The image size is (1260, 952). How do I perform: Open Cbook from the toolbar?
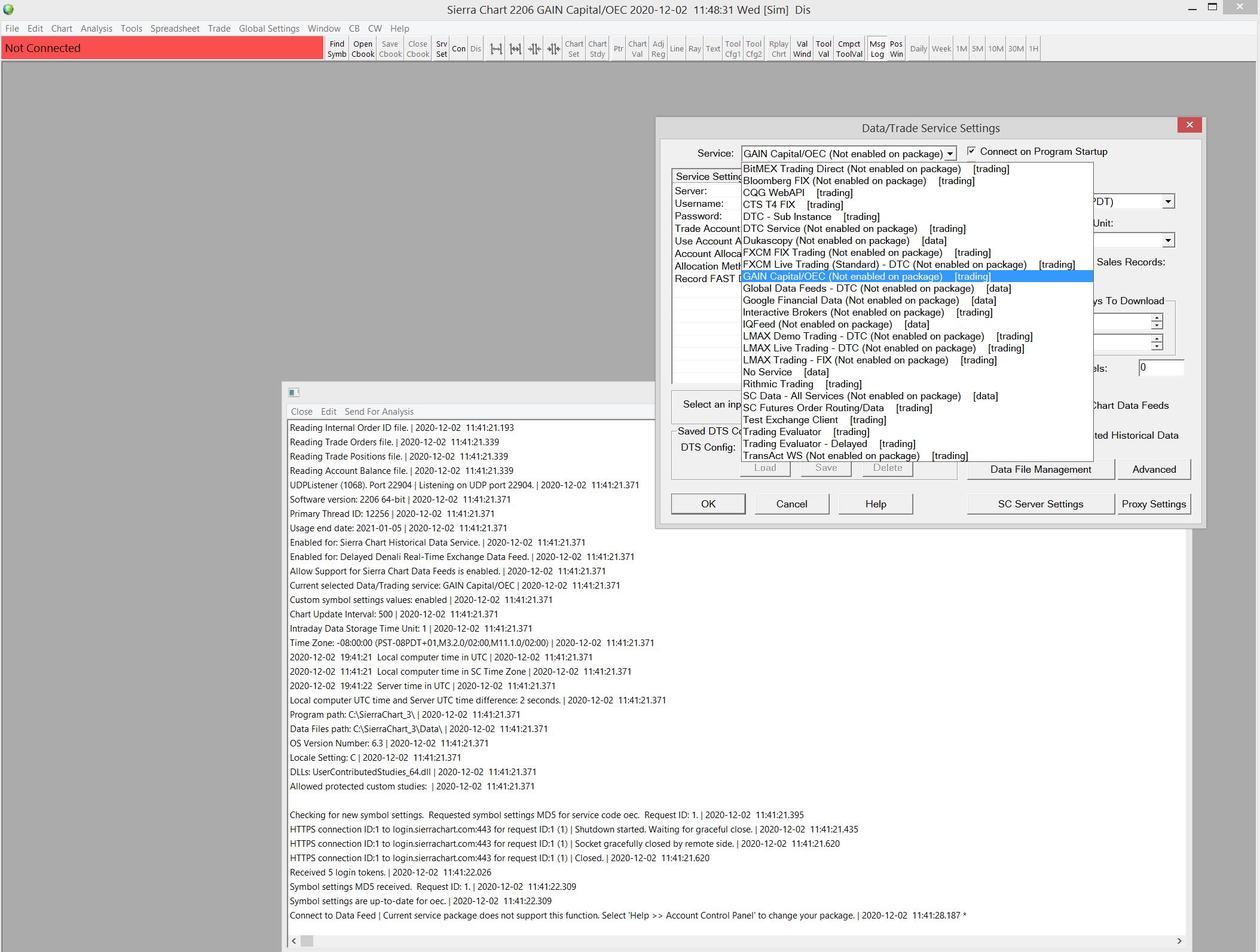[x=362, y=48]
